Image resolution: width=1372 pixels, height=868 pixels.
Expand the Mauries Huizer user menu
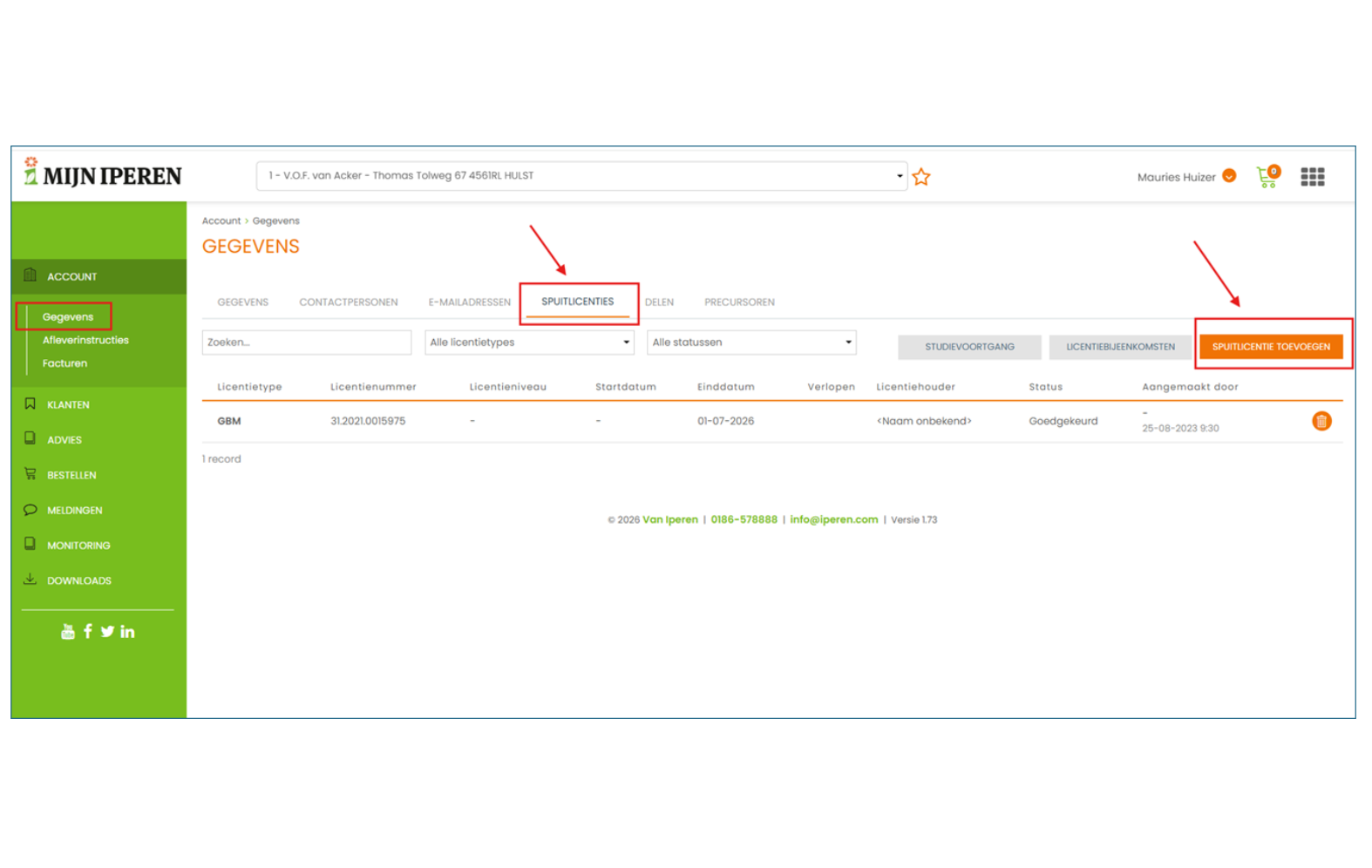pyautogui.click(x=1185, y=177)
